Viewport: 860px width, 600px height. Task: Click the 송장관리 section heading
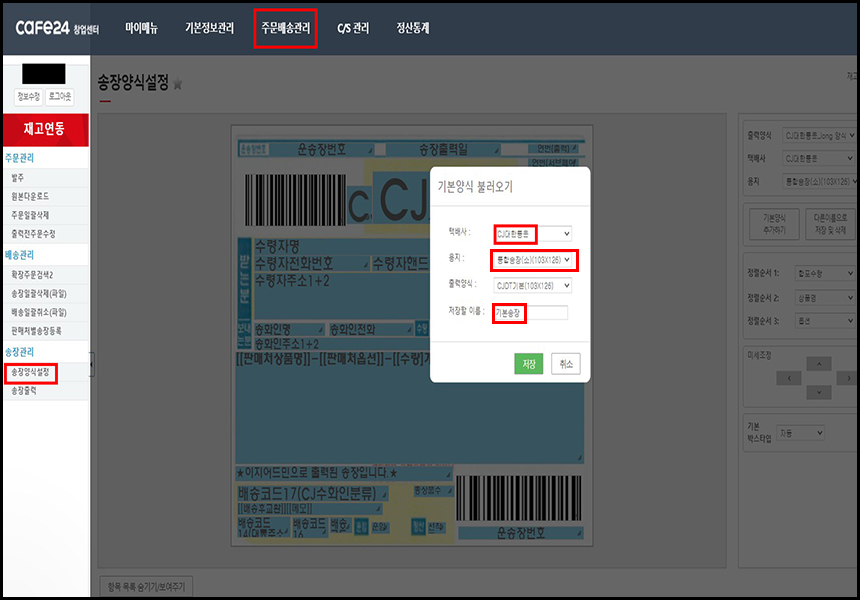click(x=20, y=352)
